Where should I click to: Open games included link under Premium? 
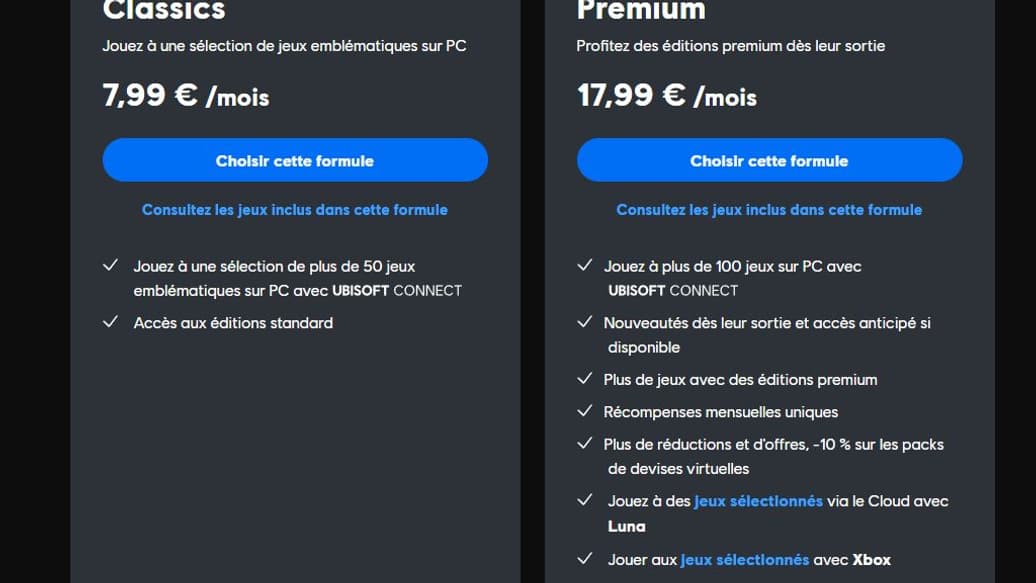769,210
